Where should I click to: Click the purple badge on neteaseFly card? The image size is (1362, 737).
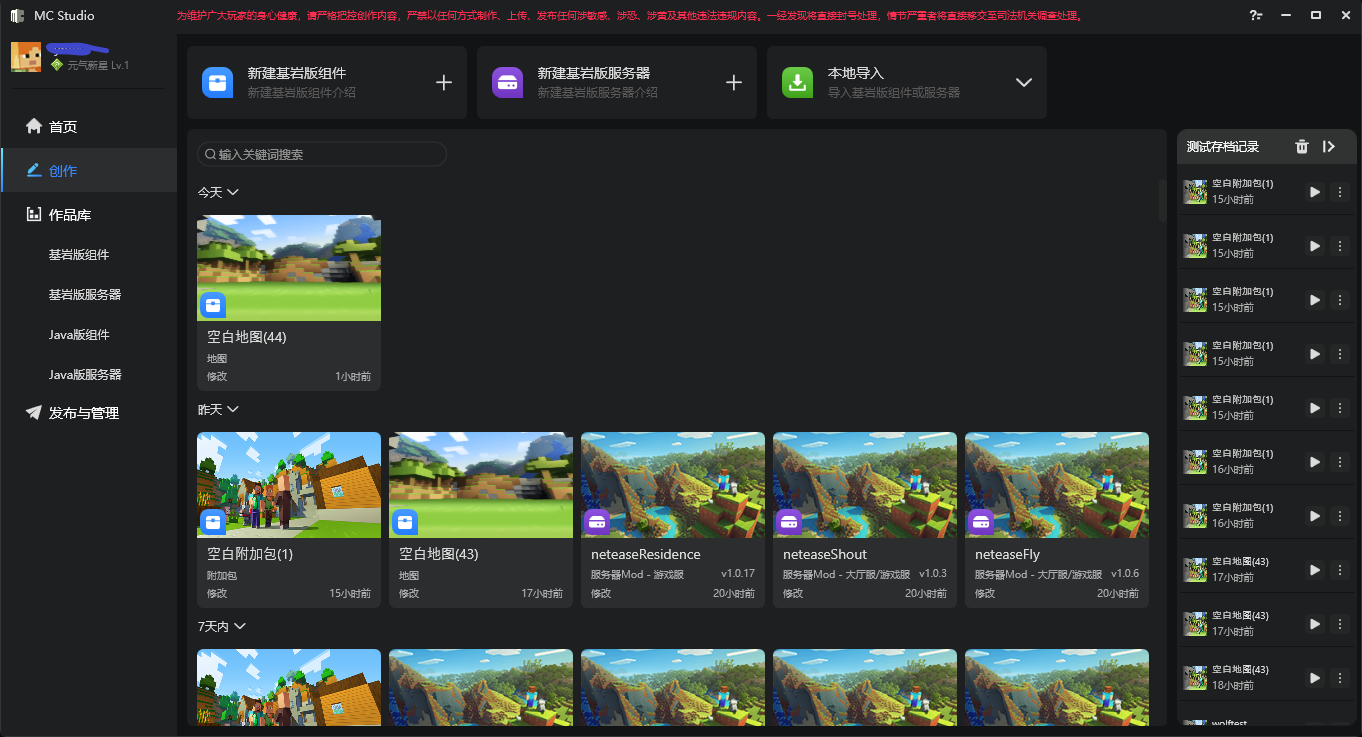981,522
